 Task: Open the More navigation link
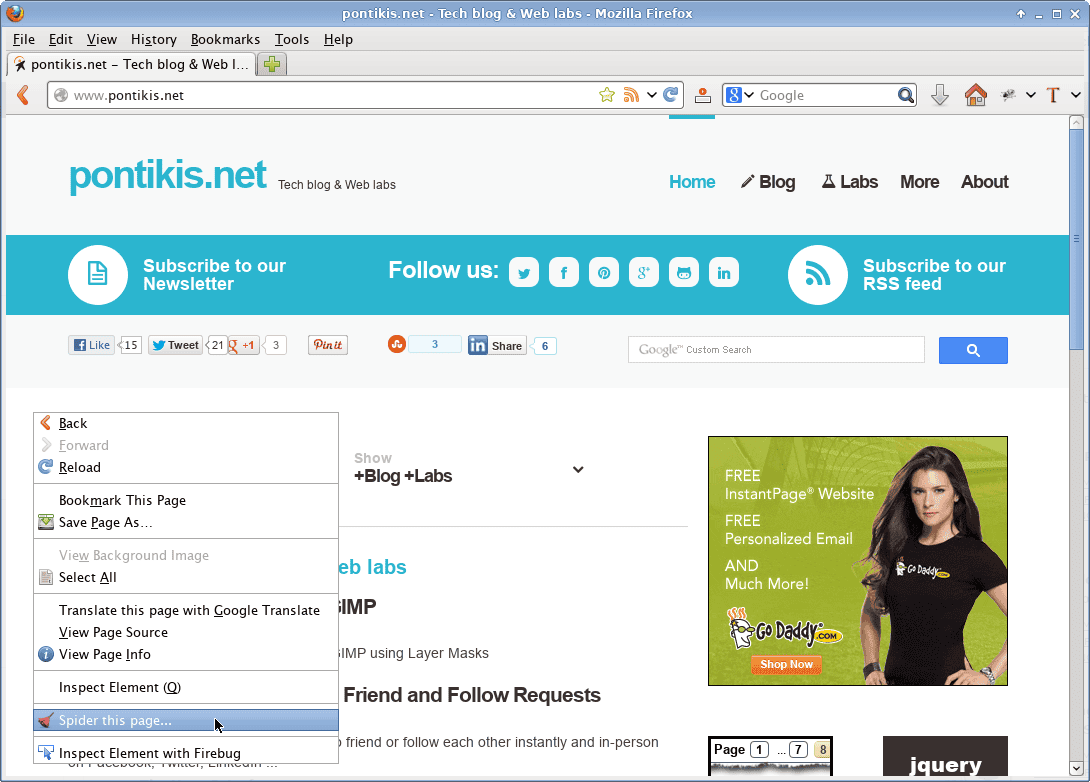point(920,182)
